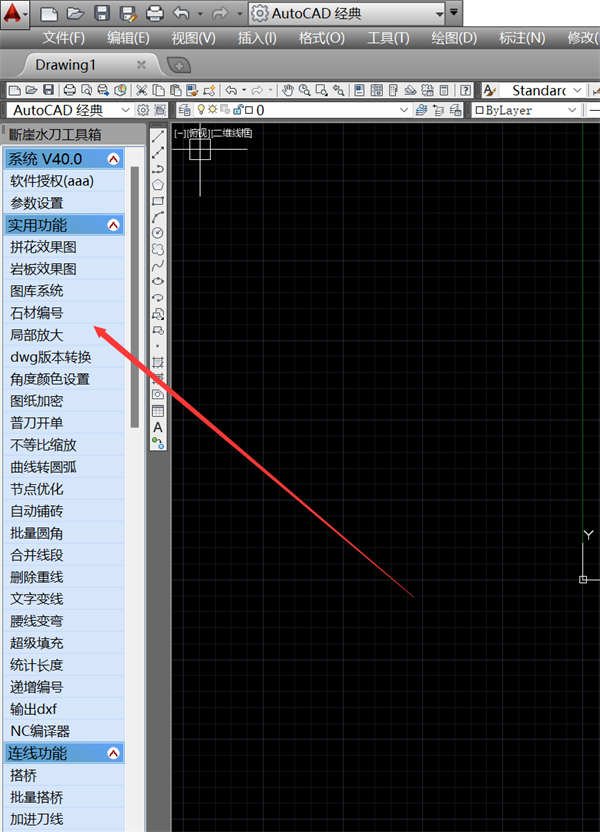Screen dimensions: 600x832
Task: Switch to the Drawing1 tab
Action: point(65,65)
